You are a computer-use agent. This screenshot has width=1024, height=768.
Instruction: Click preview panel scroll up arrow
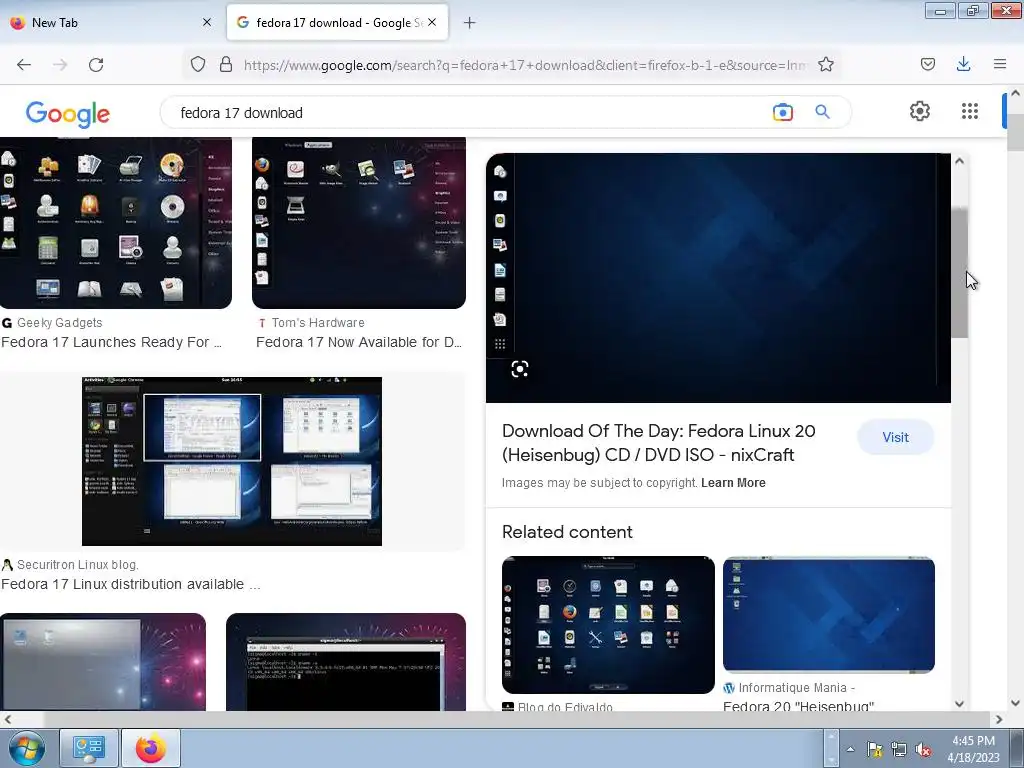[959, 161]
